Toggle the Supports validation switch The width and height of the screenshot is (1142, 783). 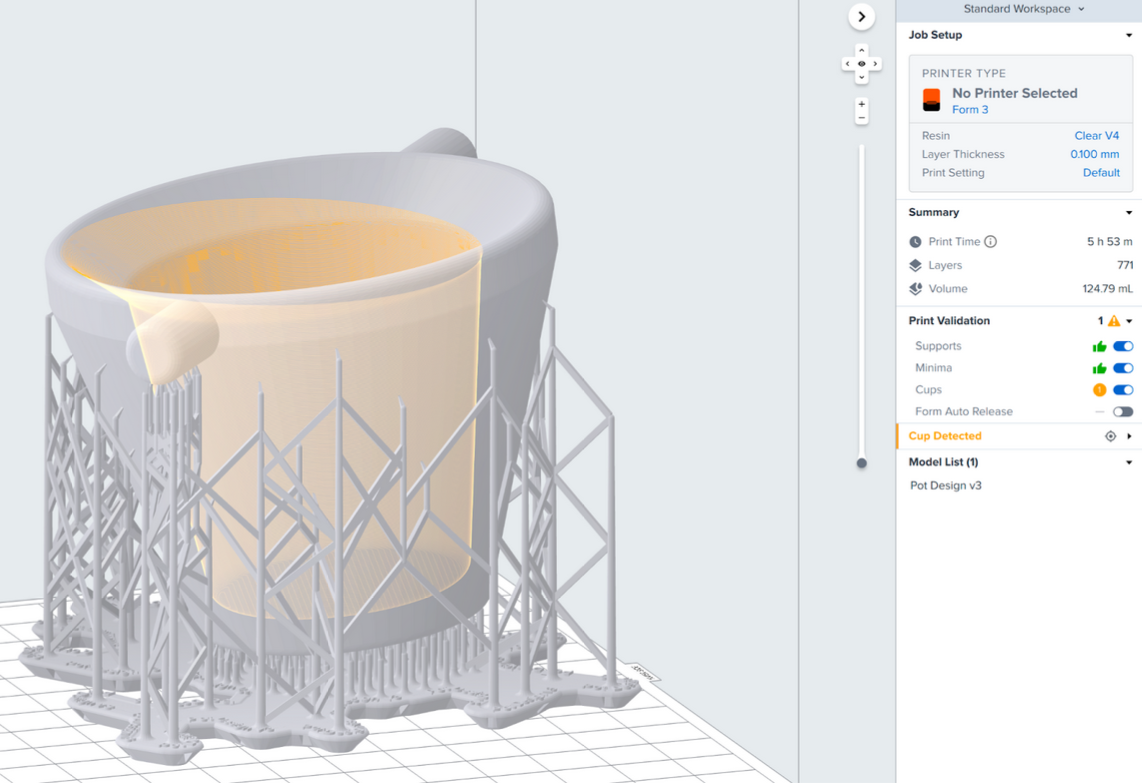click(x=1123, y=347)
